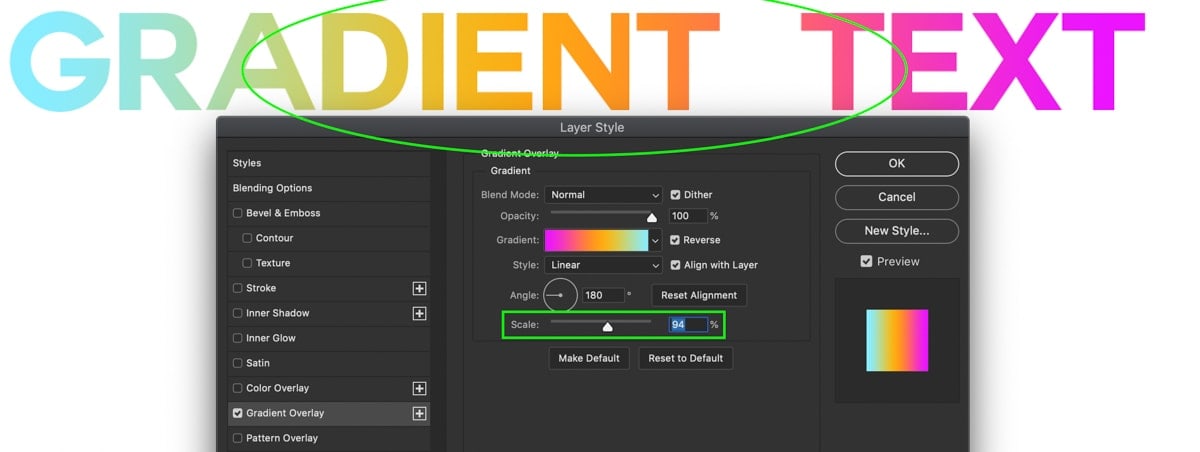1200x452 pixels.
Task: Select Blending Options in the list
Action: pyautogui.click(x=329, y=188)
